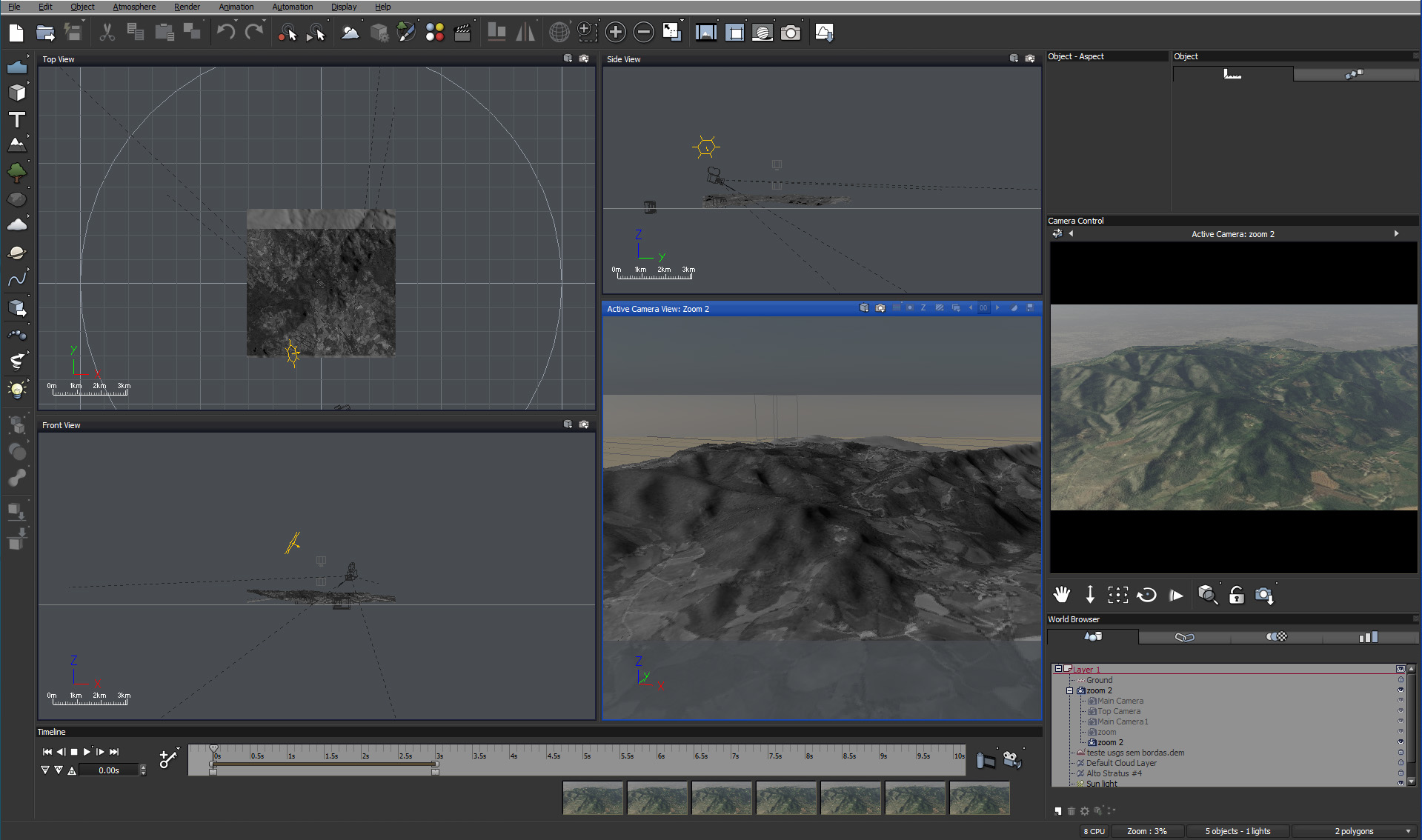Select the pan hand tool in Camera Control
This screenshot has height=840, width=1422.
[1061, 595]
